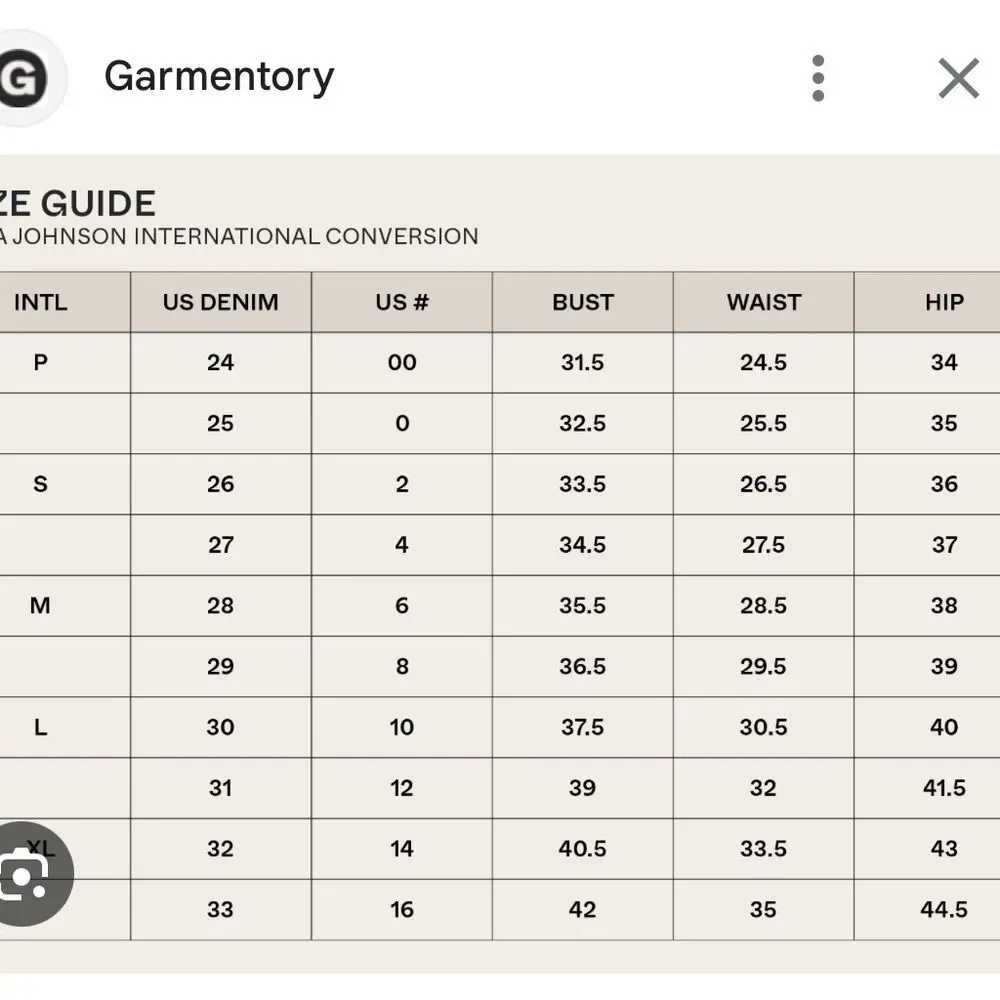Image resolution: width=1000 pixels, height=1000 pixels.
Task: Select the US size 00 cell
Action: (x=402, y=363)
